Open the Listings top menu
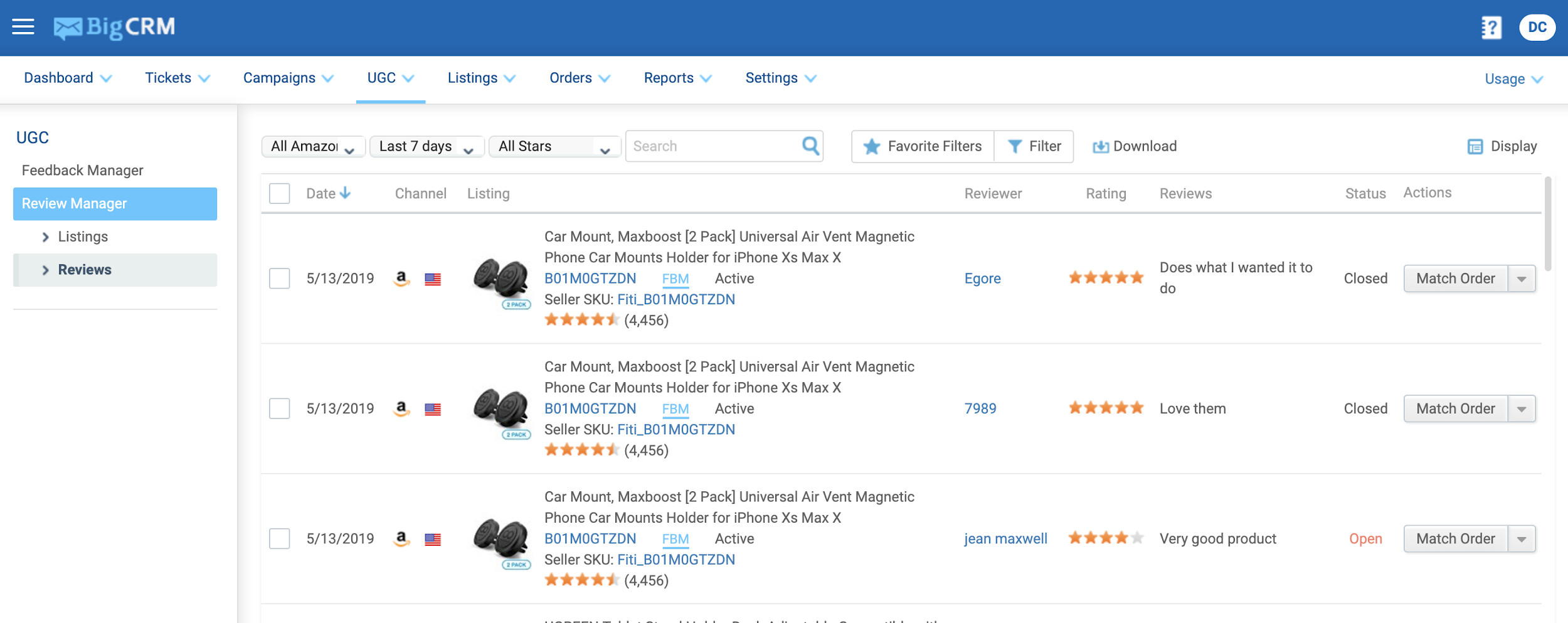The width and height of the screenshot is (1568, 623). point(482,78)
